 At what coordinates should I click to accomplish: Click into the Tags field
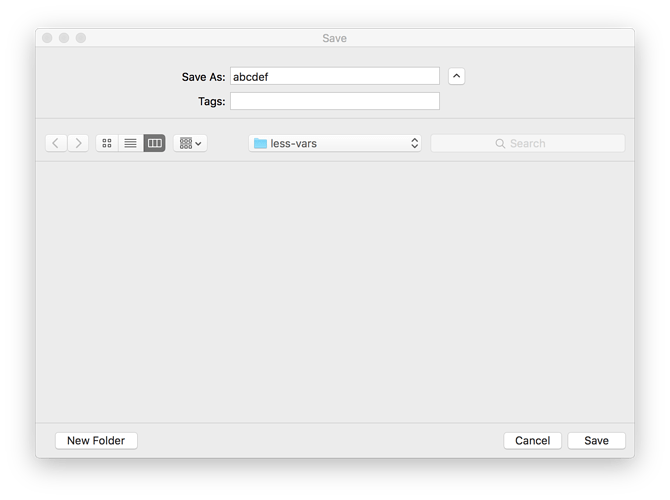point(334,101)
